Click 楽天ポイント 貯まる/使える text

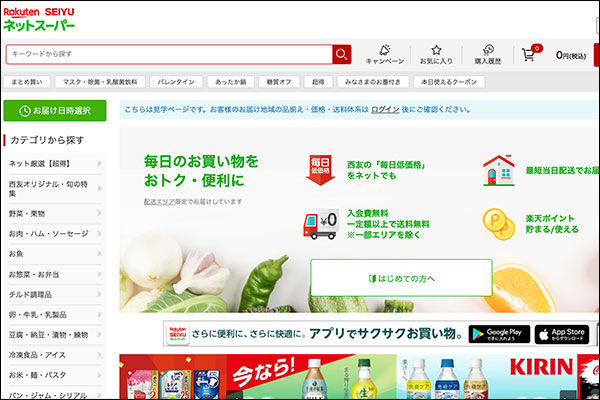tap(552, 224)
